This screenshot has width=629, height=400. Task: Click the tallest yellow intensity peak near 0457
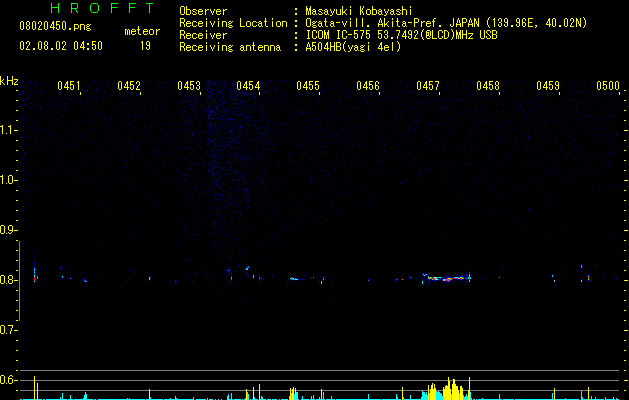pyautogui.click(x=448, y=388)
